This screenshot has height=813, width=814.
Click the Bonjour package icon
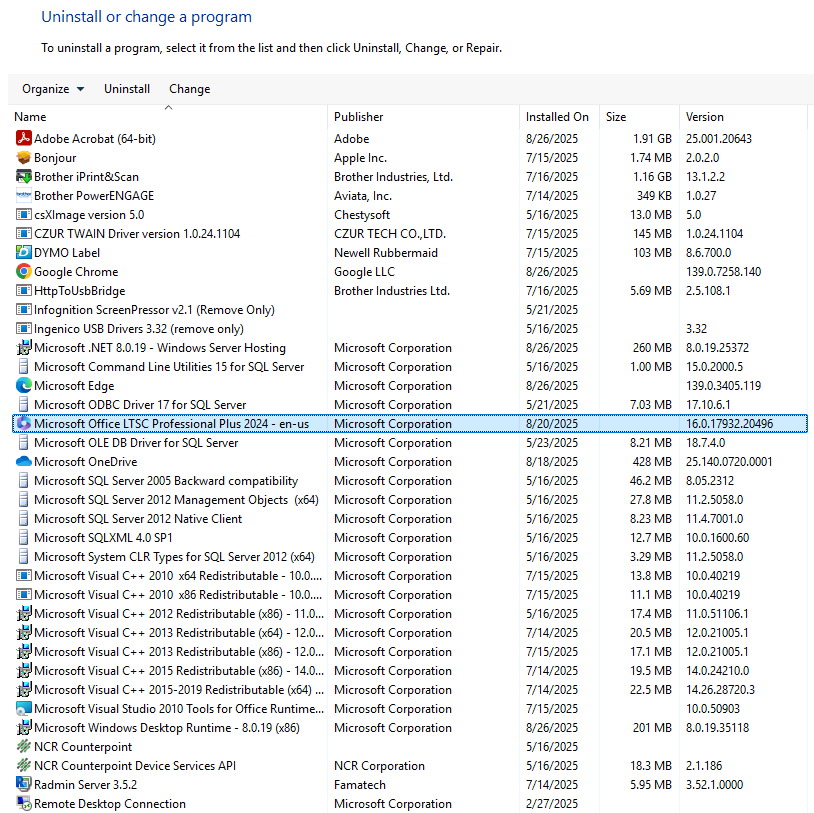coord(23,158)
